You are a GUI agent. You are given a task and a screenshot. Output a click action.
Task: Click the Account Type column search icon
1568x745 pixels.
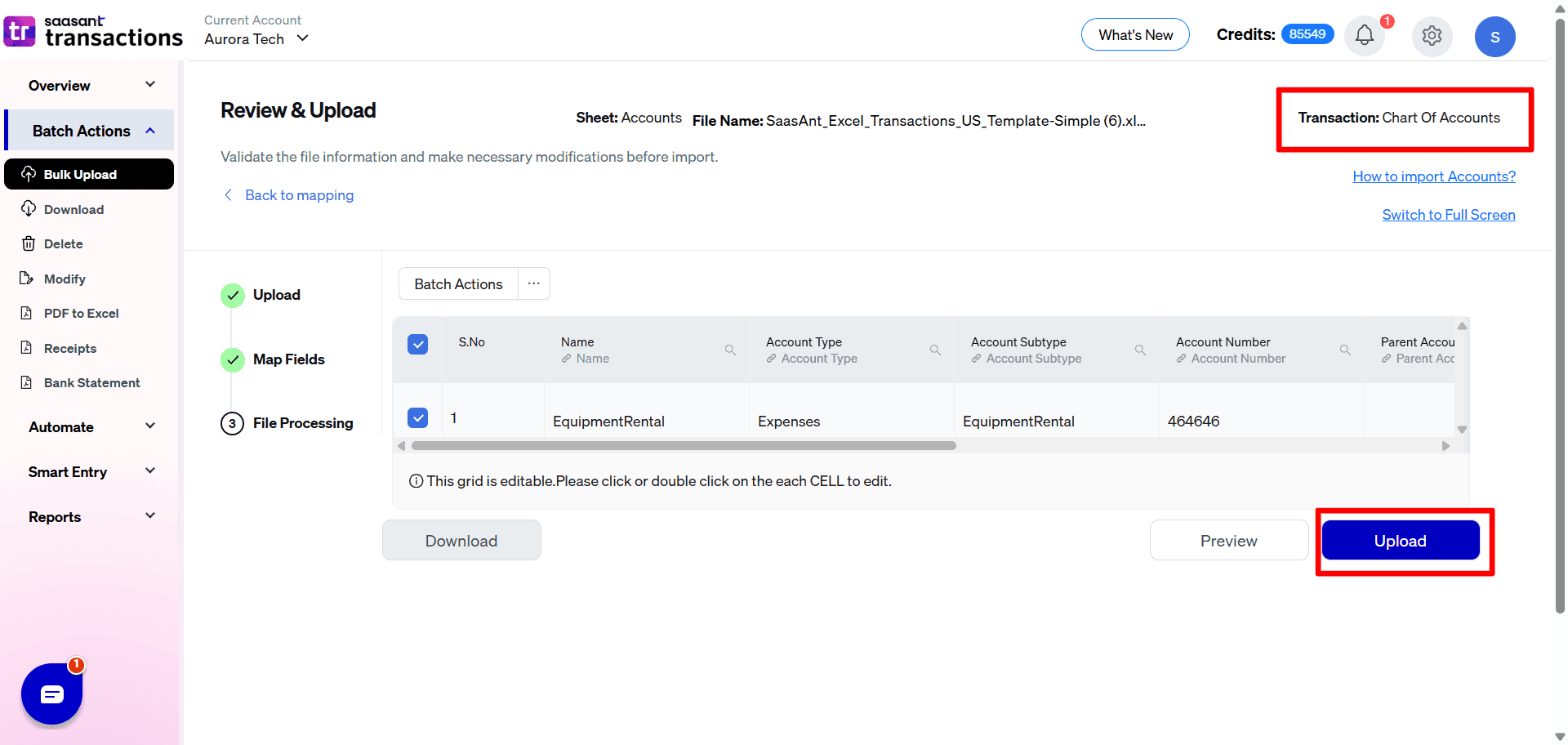pyautogui.click(x=935, y=350)
